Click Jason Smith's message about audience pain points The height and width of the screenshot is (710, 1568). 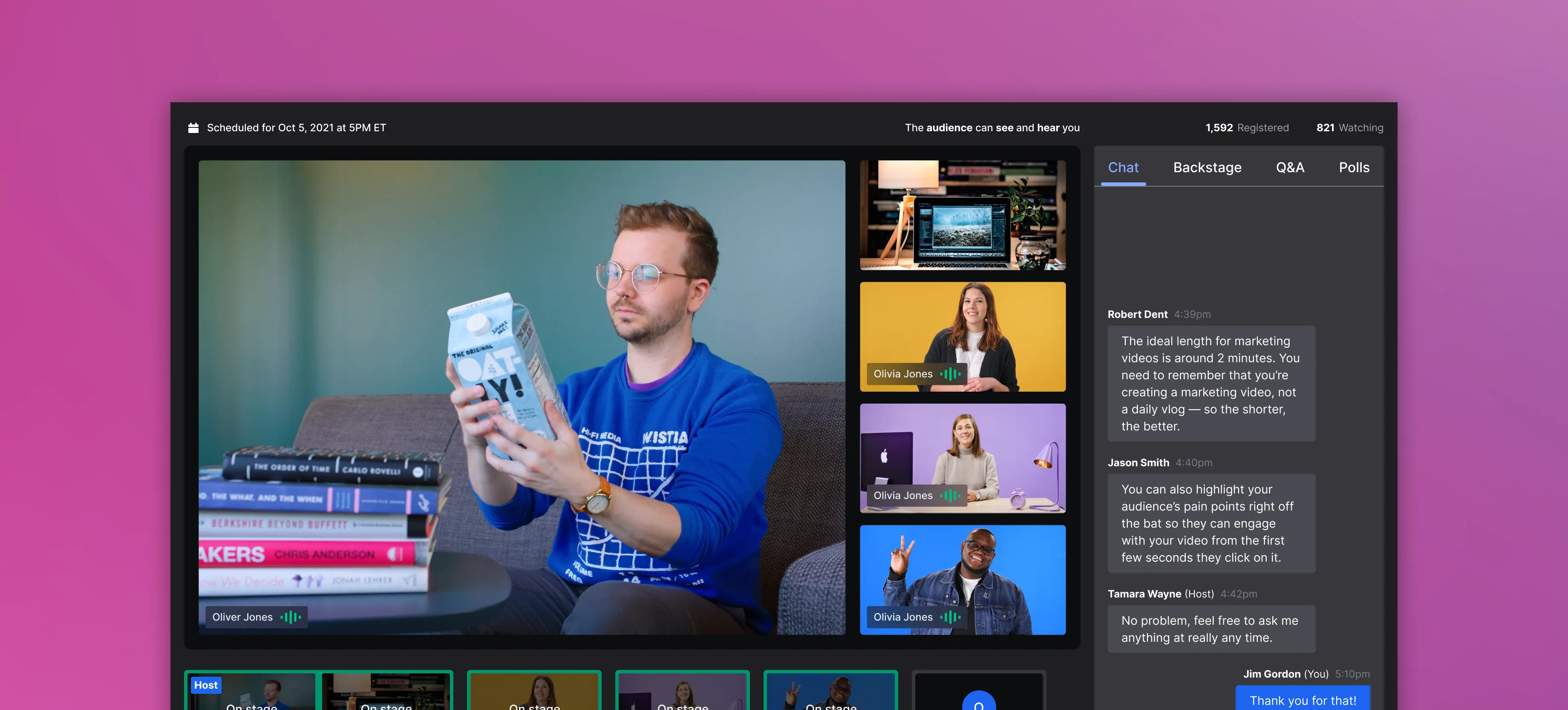(1211, 524)
